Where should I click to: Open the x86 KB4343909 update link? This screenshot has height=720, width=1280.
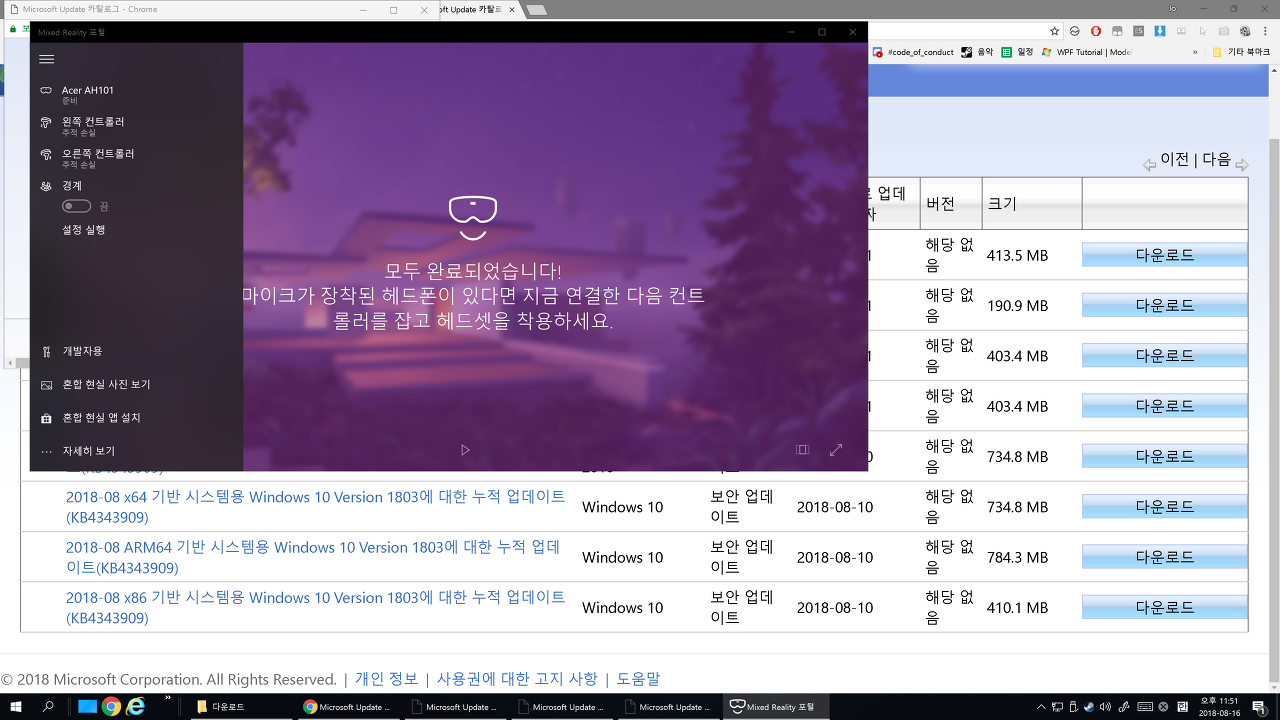(x=315, y=607)
